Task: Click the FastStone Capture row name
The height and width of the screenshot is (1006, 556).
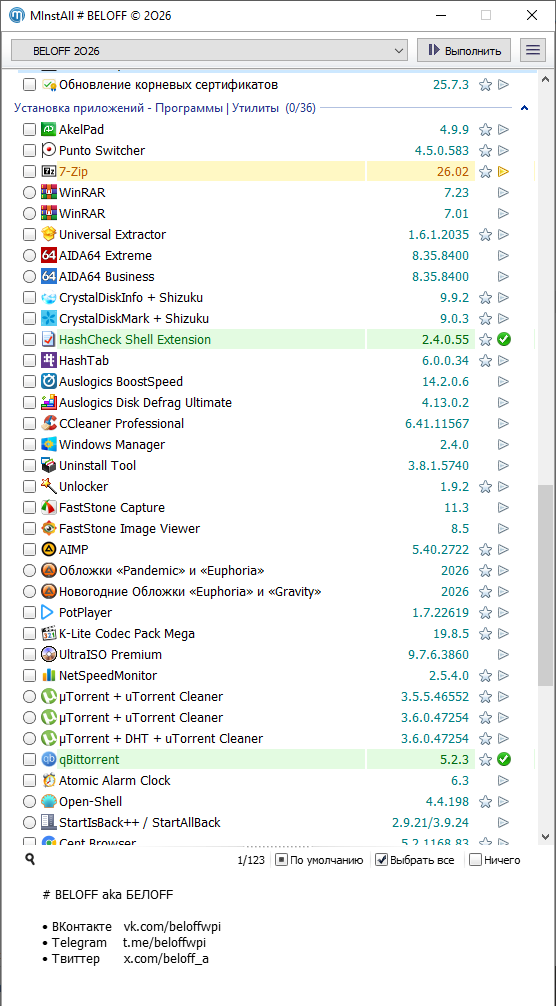Action: pos(112,508)
